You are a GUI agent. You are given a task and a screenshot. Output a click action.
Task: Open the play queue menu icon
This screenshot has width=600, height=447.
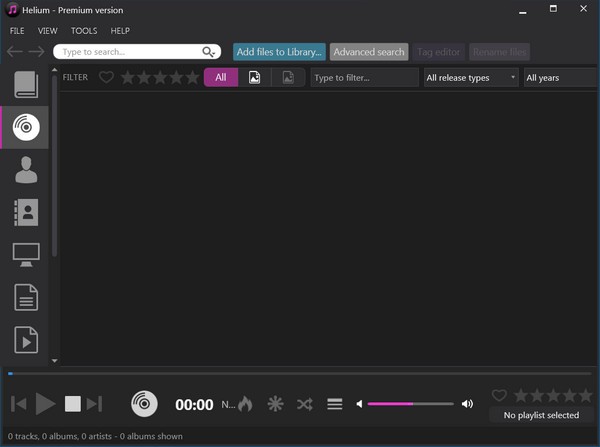(335, 404)
